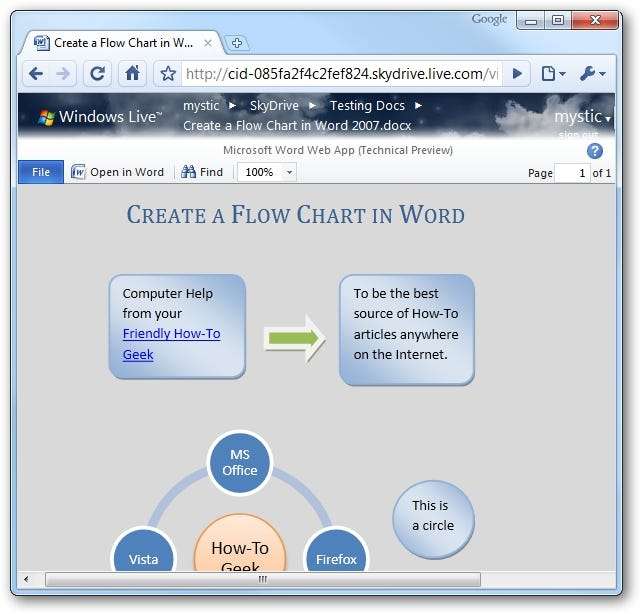Click the address bar URL field
The image size is (641, 614).
pos(342,74)
